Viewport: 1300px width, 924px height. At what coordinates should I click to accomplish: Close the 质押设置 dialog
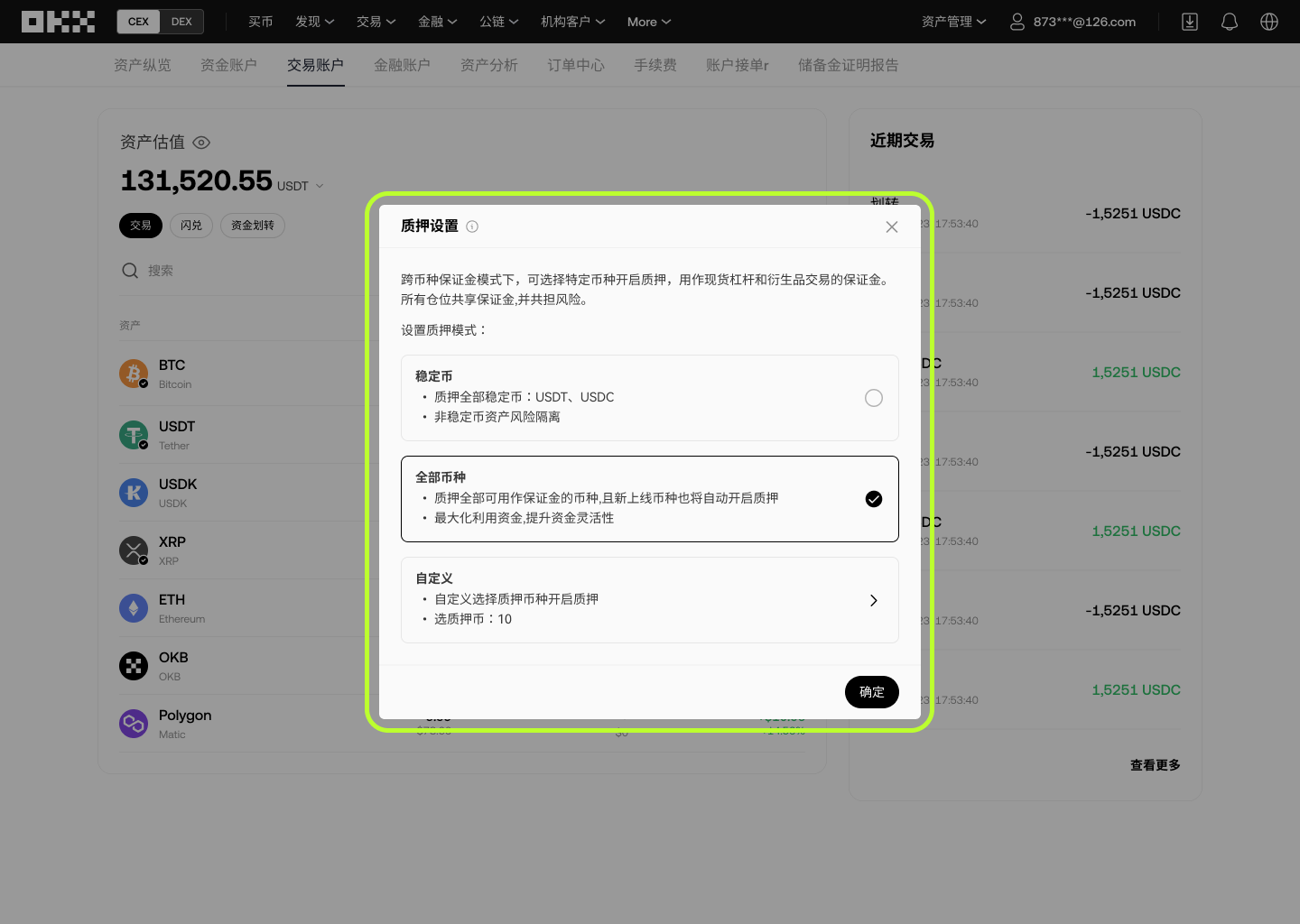point(892,226)
